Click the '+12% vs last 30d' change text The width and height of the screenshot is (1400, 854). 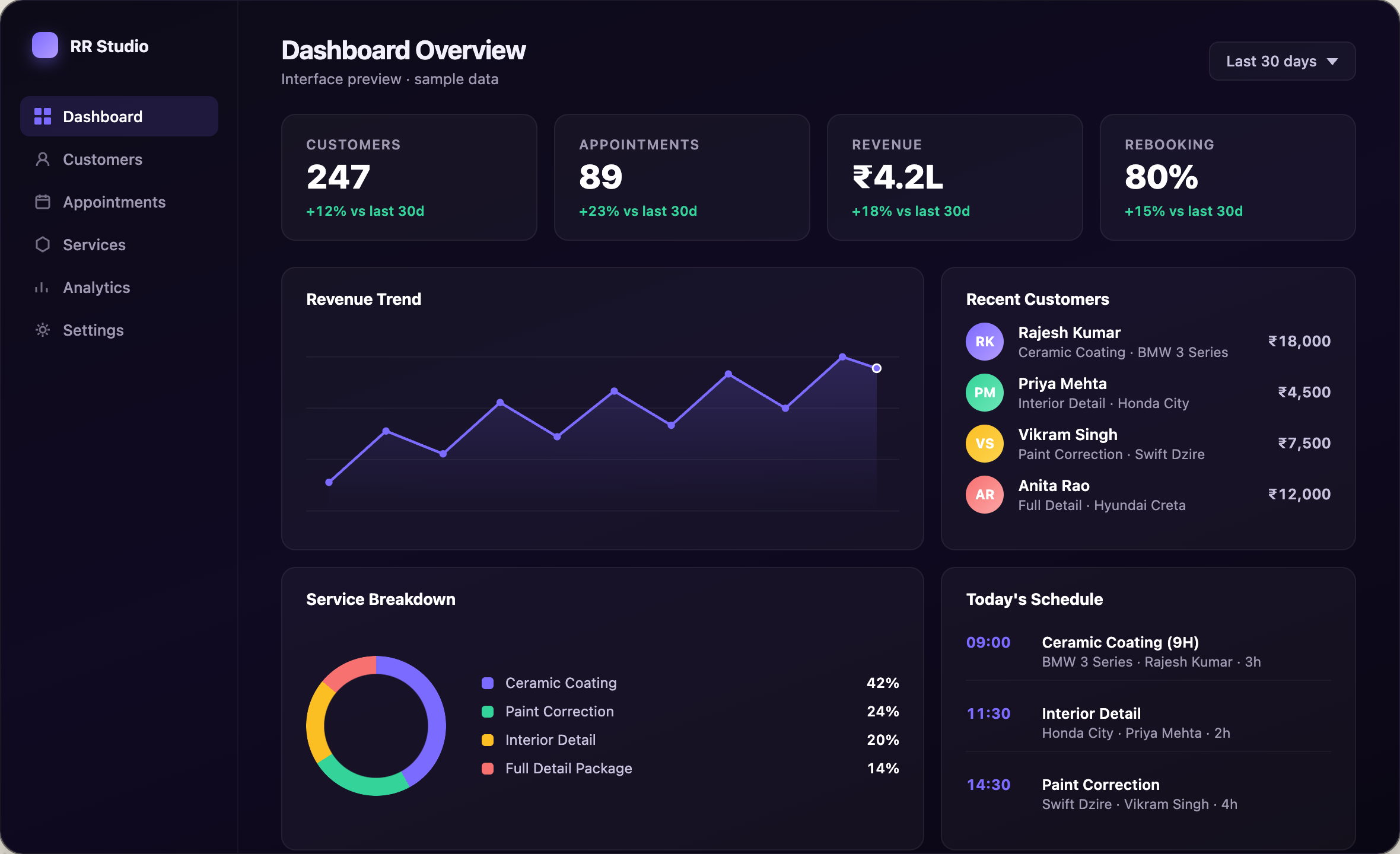pyautogui.click(x=365, y=211)
